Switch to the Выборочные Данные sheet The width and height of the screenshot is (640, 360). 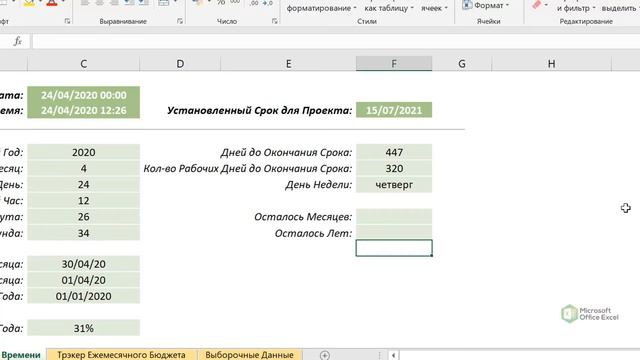point(249,355)
